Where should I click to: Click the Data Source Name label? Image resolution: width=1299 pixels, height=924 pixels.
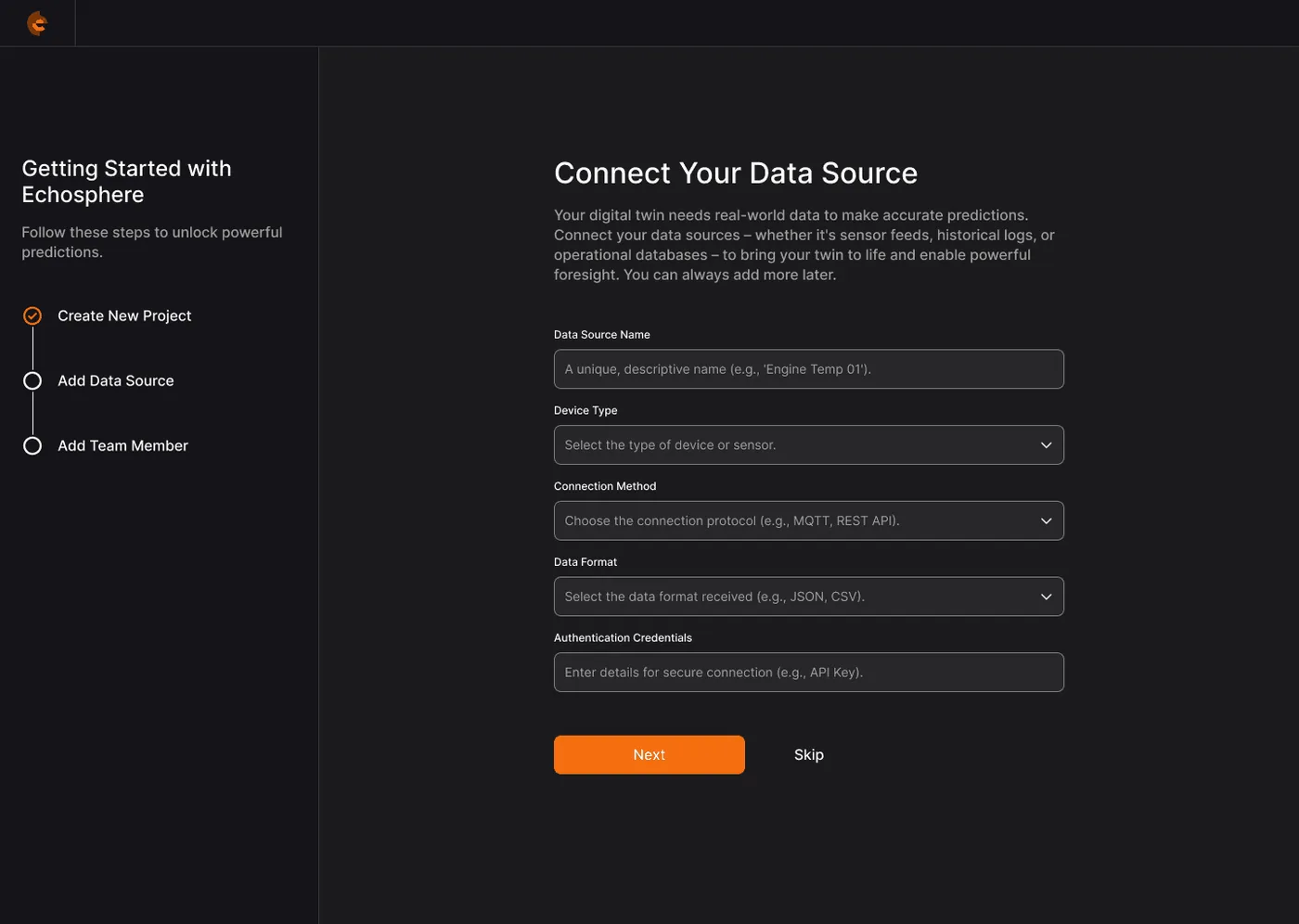pos(602,335)
